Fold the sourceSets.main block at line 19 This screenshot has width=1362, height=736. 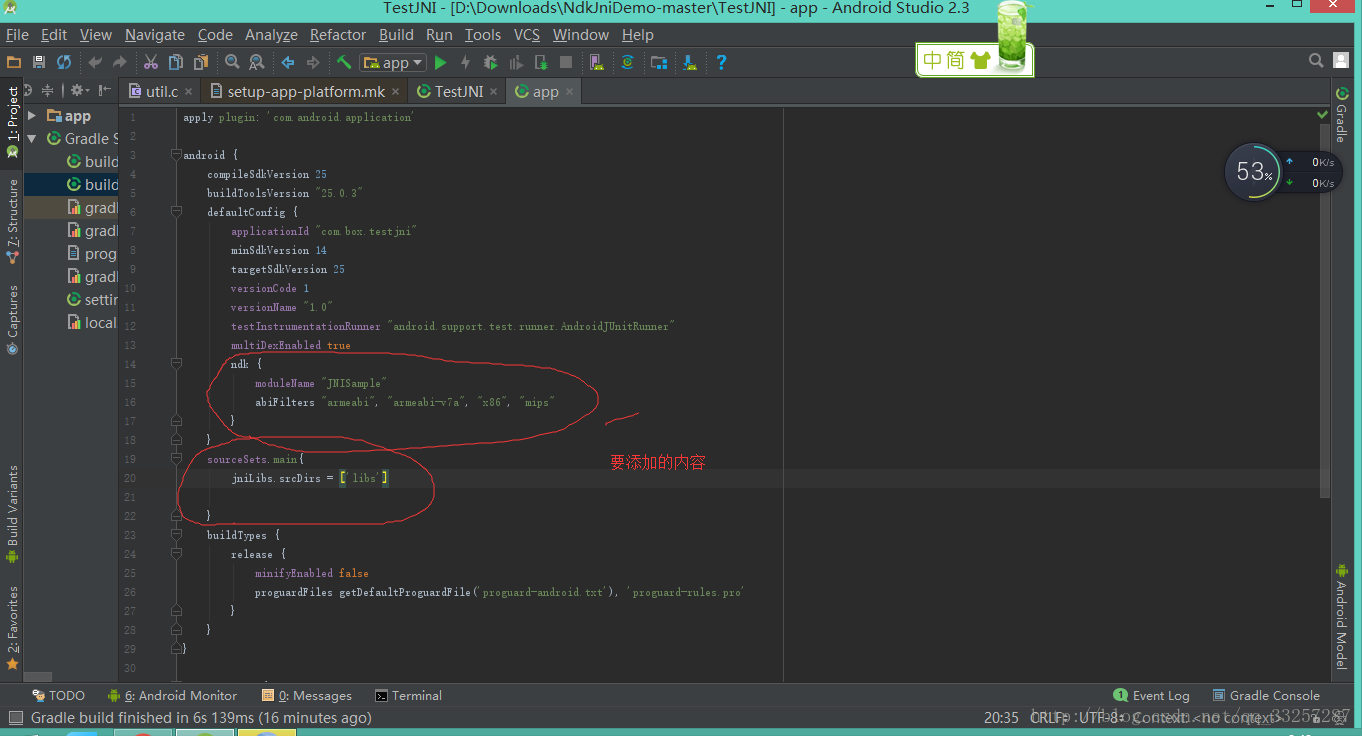176,459
